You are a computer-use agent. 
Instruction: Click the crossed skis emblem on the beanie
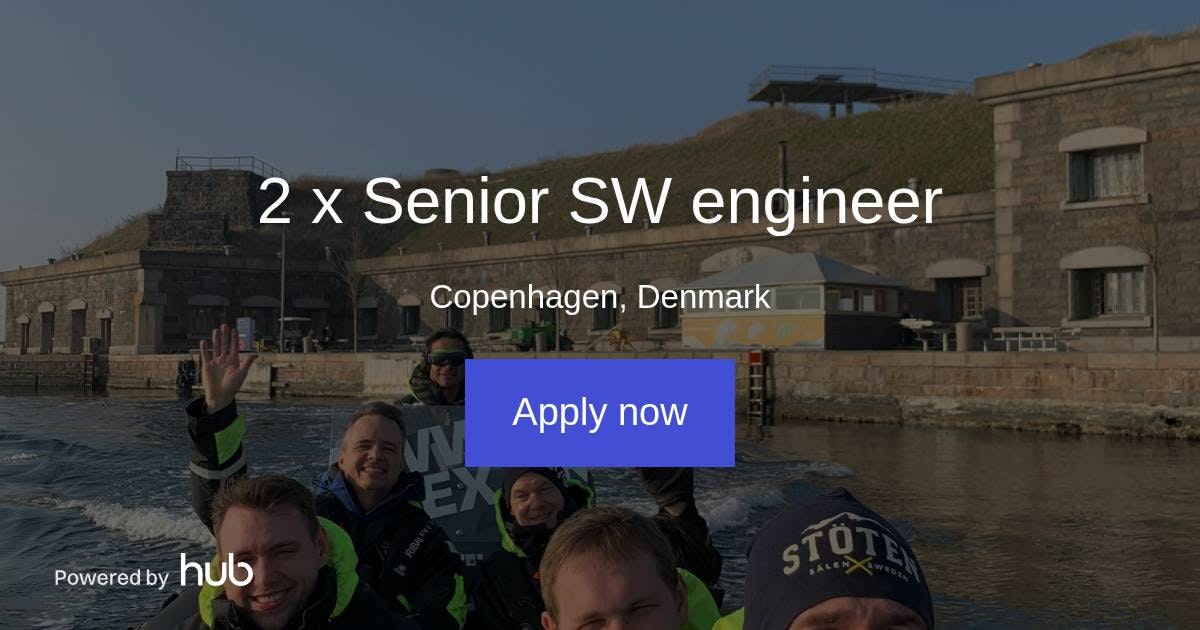pos(852,565)
